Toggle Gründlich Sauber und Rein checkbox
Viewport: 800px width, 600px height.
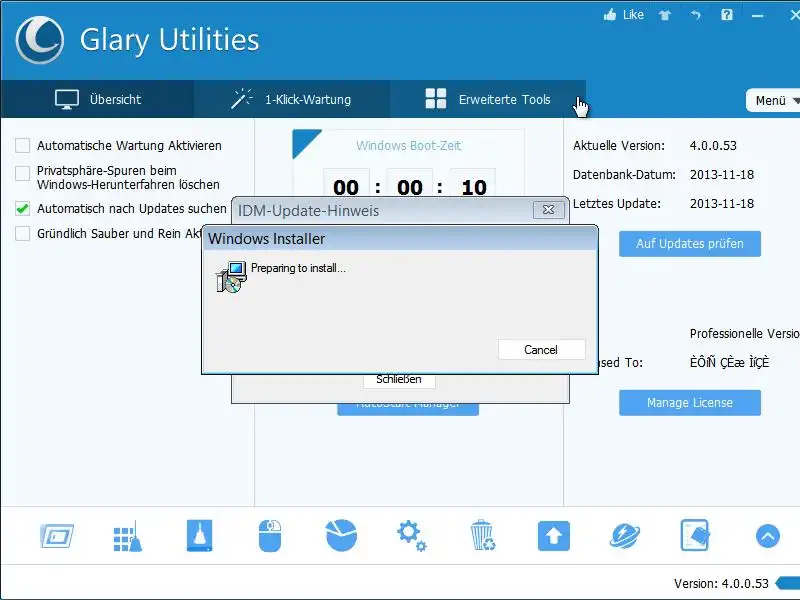22,234
